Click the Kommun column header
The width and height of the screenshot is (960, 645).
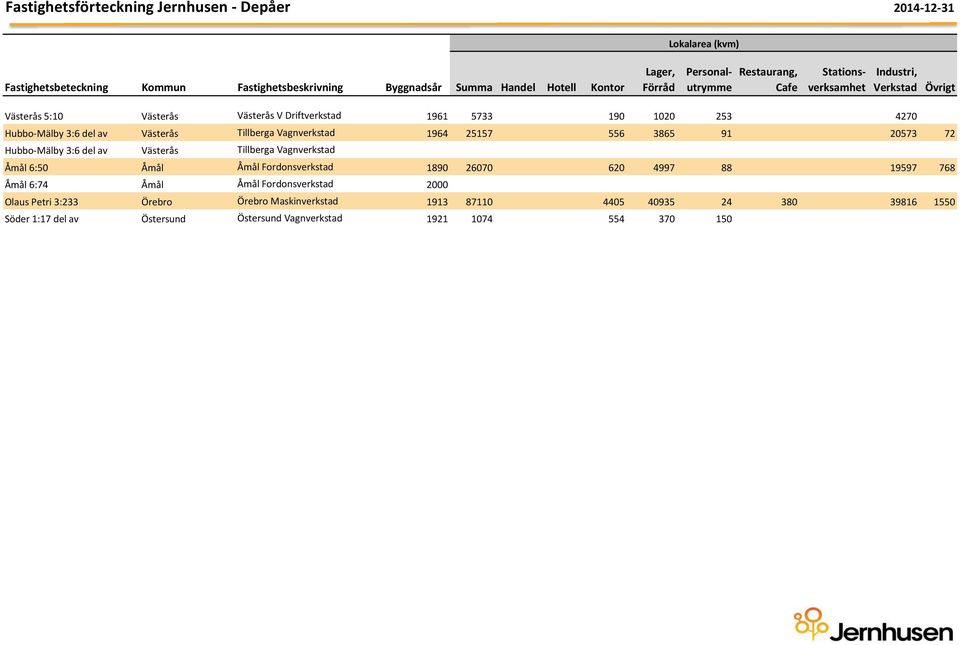tap(163, 88)
